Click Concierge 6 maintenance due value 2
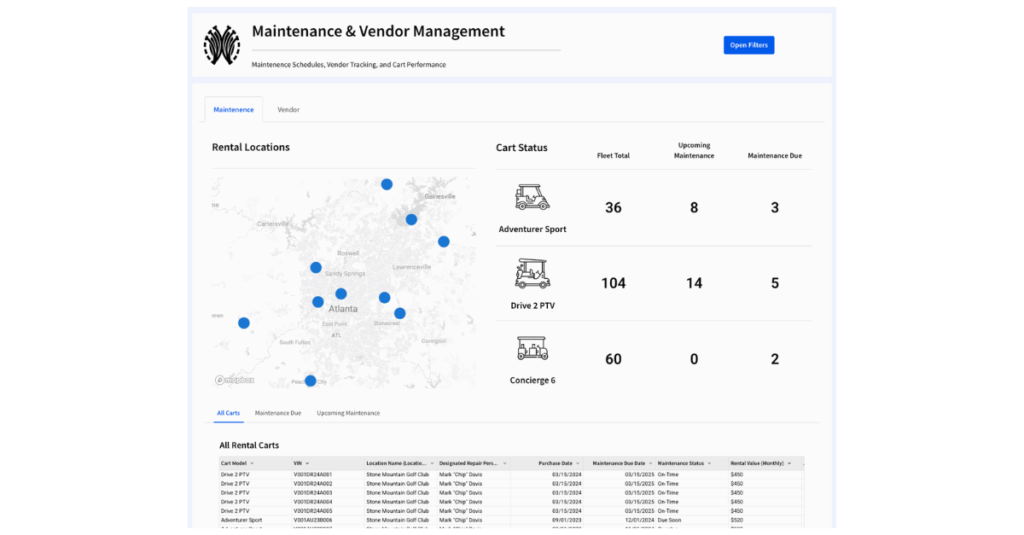 [x=775, y=359]
